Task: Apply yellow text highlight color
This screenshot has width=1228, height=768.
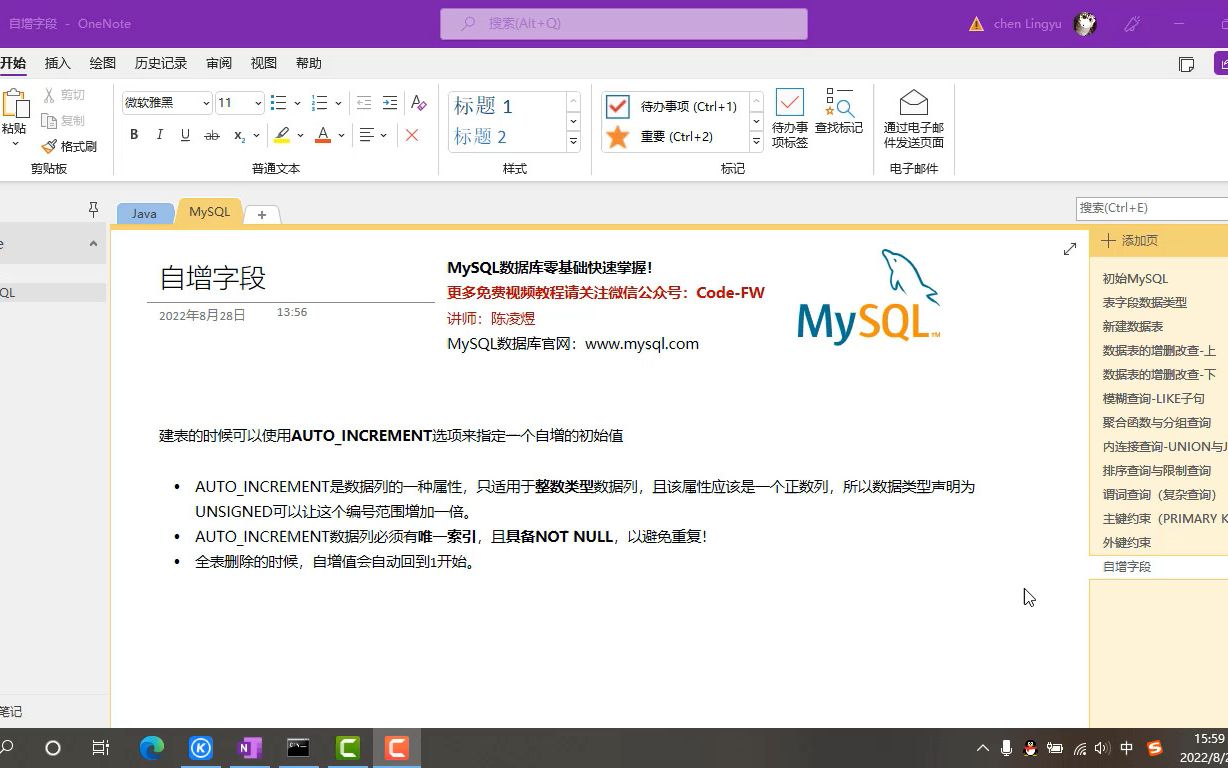Action: click(x=282, y=135)
